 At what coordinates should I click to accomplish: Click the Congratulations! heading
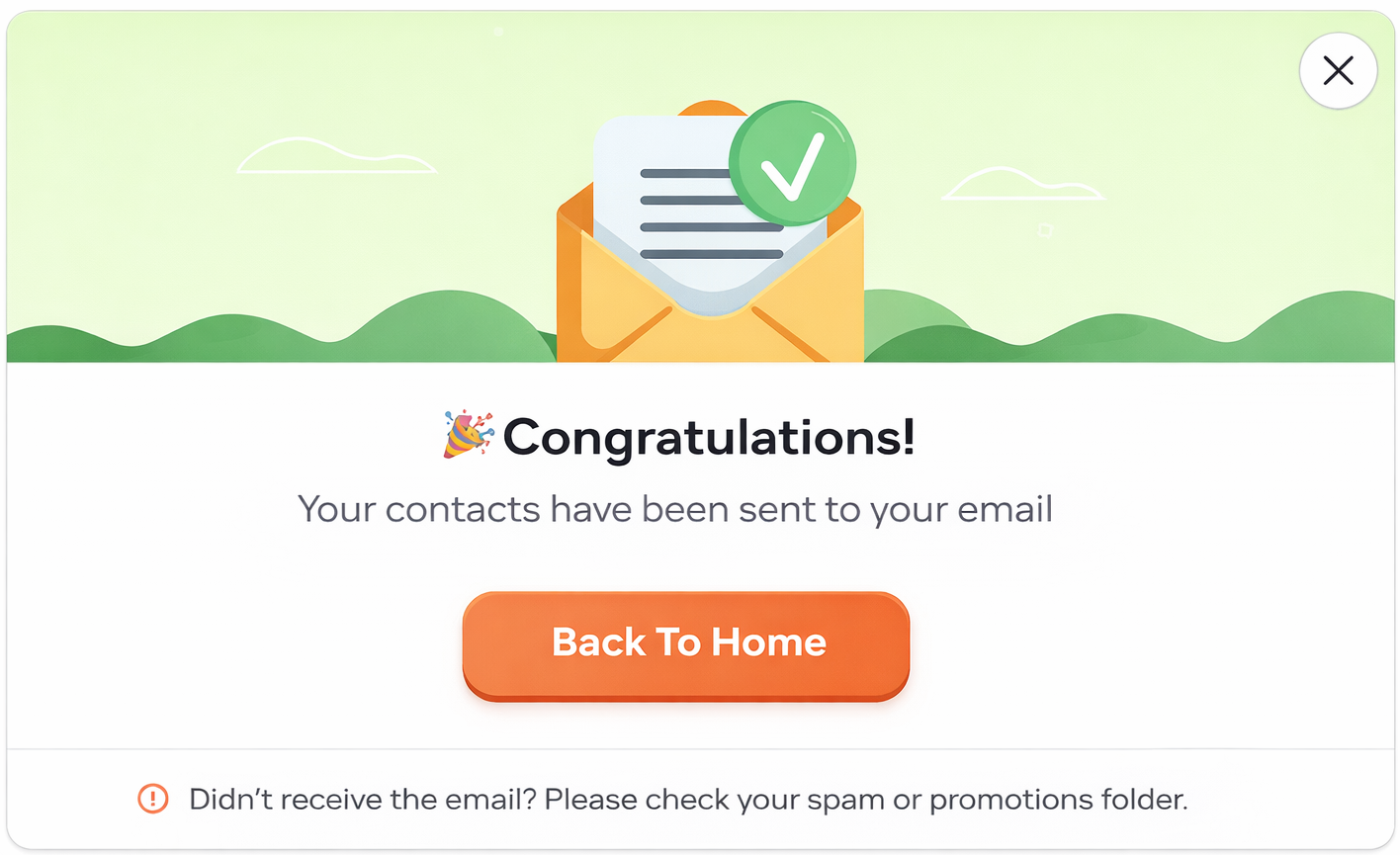click(x=709, y=437)
